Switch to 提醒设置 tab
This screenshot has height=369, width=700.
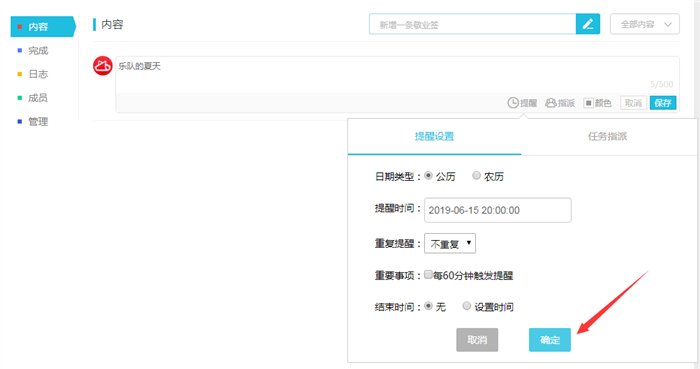click(434, 137)
